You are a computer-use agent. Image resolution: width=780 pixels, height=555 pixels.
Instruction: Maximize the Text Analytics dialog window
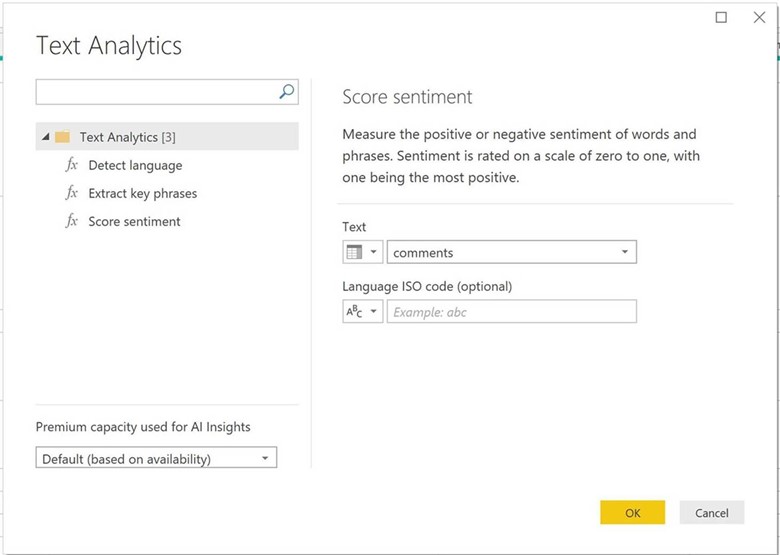(x=722, y=17)
